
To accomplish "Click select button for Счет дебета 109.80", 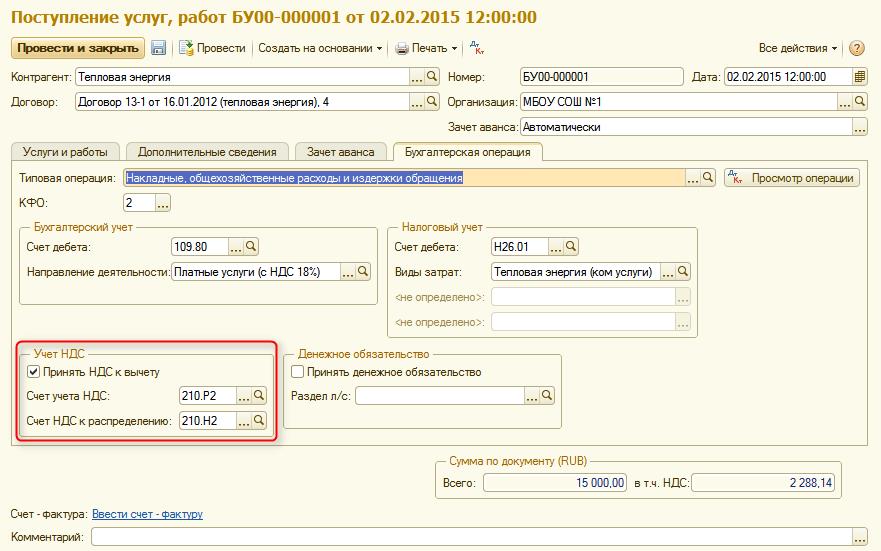I will [235, 247].
